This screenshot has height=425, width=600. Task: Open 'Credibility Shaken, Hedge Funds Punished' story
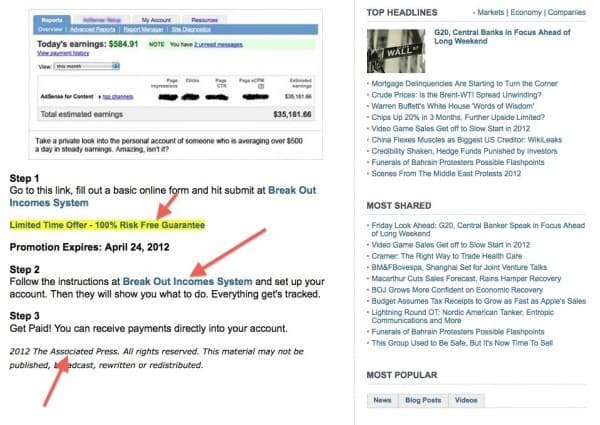[464, 151]
